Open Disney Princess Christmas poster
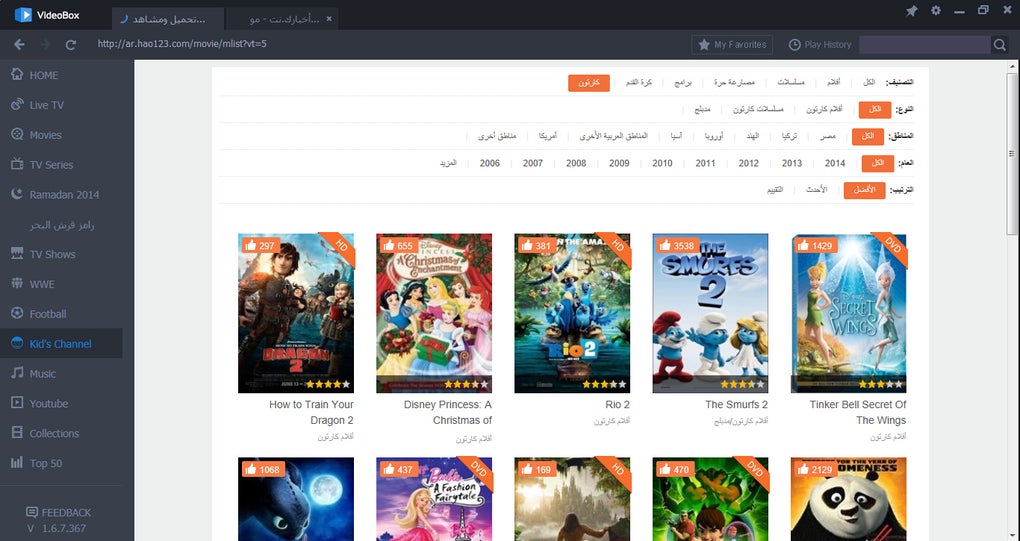 pyautogui.click(x=434, y=313)
